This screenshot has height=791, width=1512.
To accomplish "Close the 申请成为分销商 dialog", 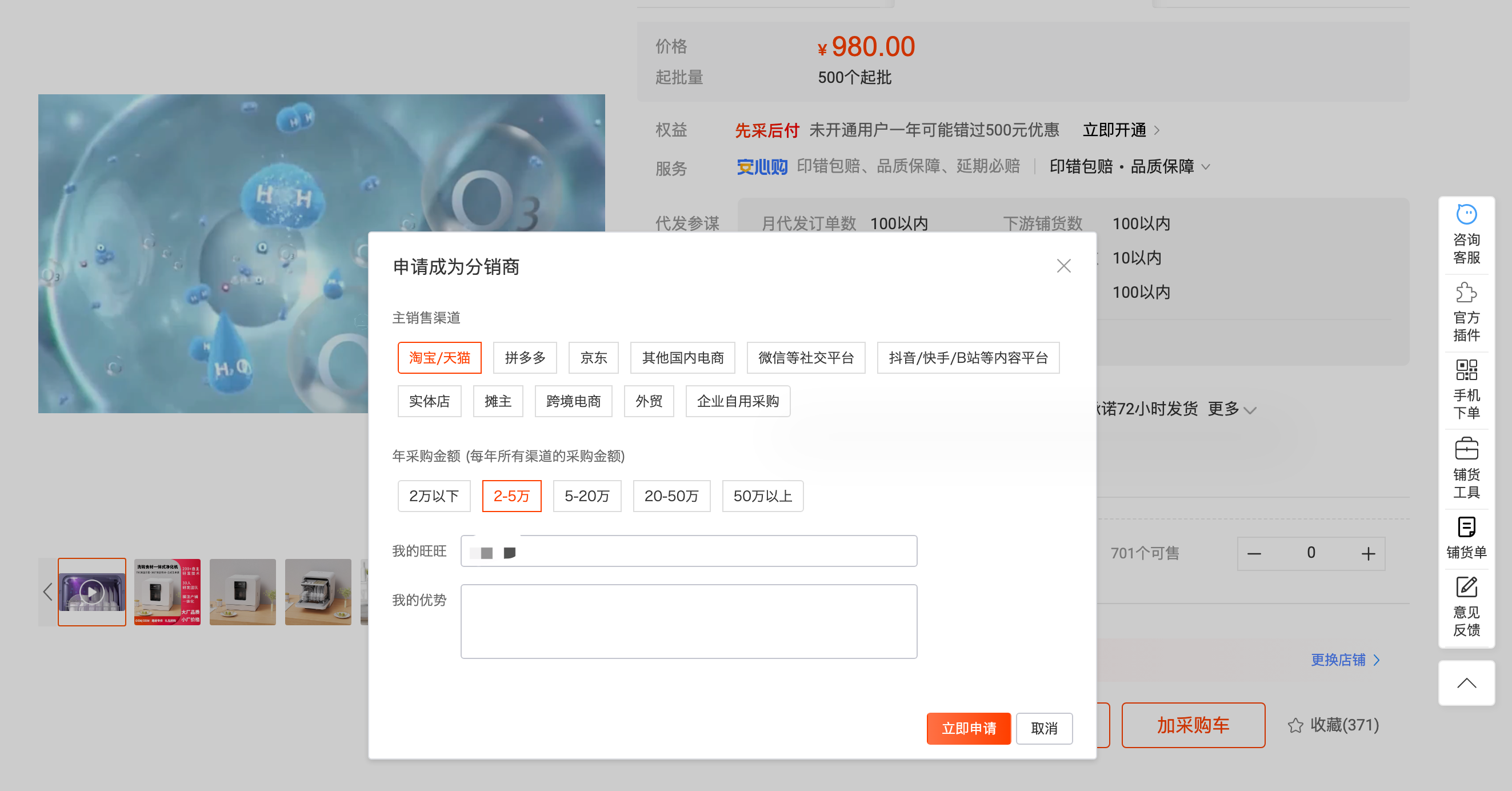I will (1063, 266).
